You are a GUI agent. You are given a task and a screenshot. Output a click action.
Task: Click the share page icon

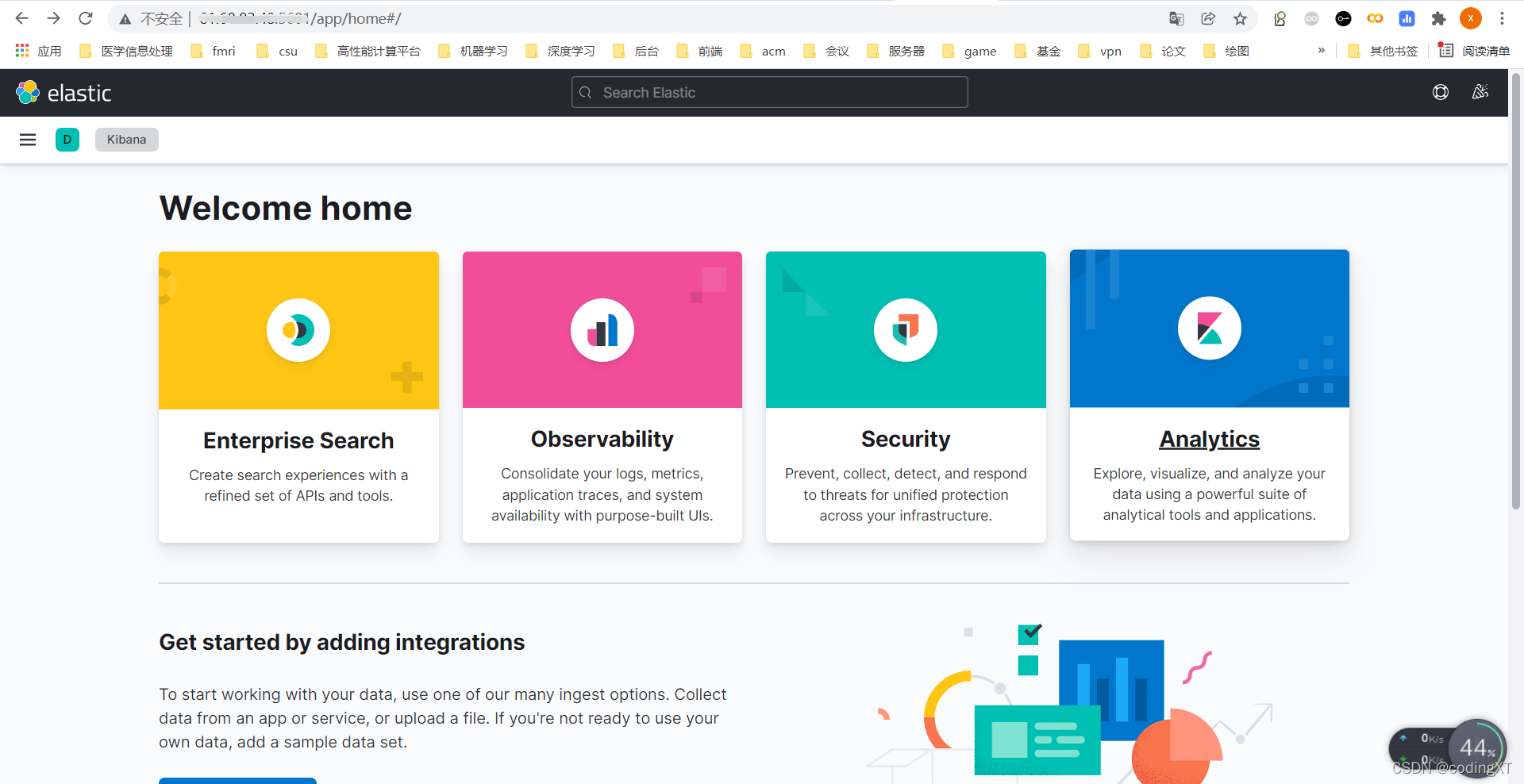[x=1208, y=18]
